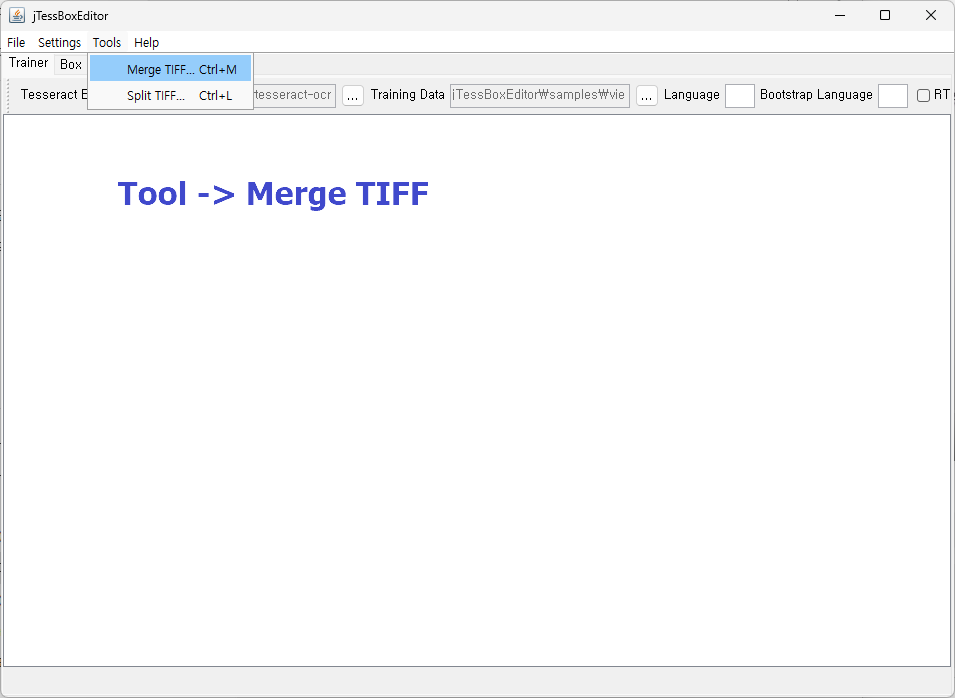Choose Merge TIFF... from Tools menu
The image size is (955, 698).
coord(171,69)
